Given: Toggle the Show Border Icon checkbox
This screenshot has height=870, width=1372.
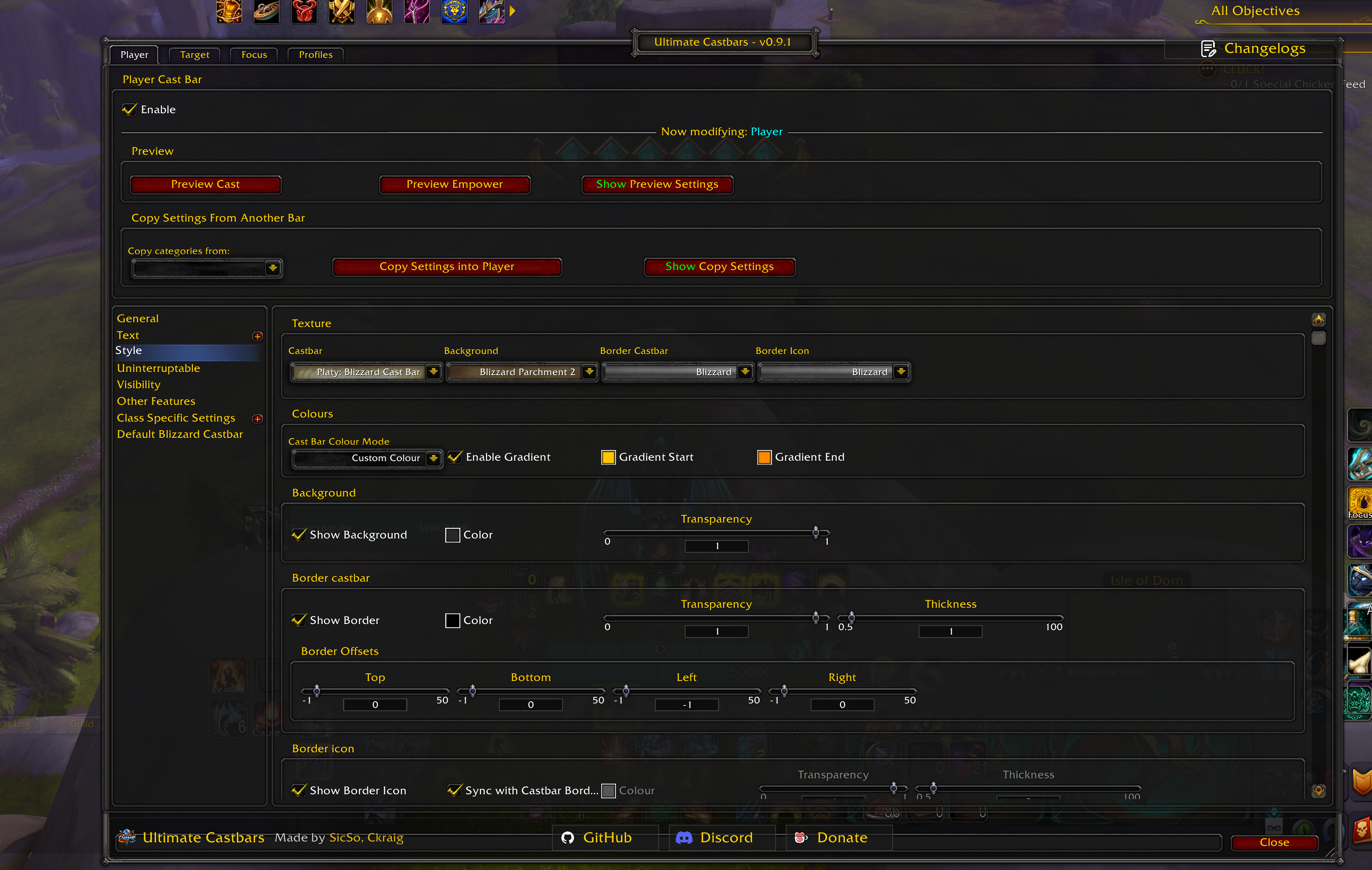Looking at the screenshot, I should [299, 790].
